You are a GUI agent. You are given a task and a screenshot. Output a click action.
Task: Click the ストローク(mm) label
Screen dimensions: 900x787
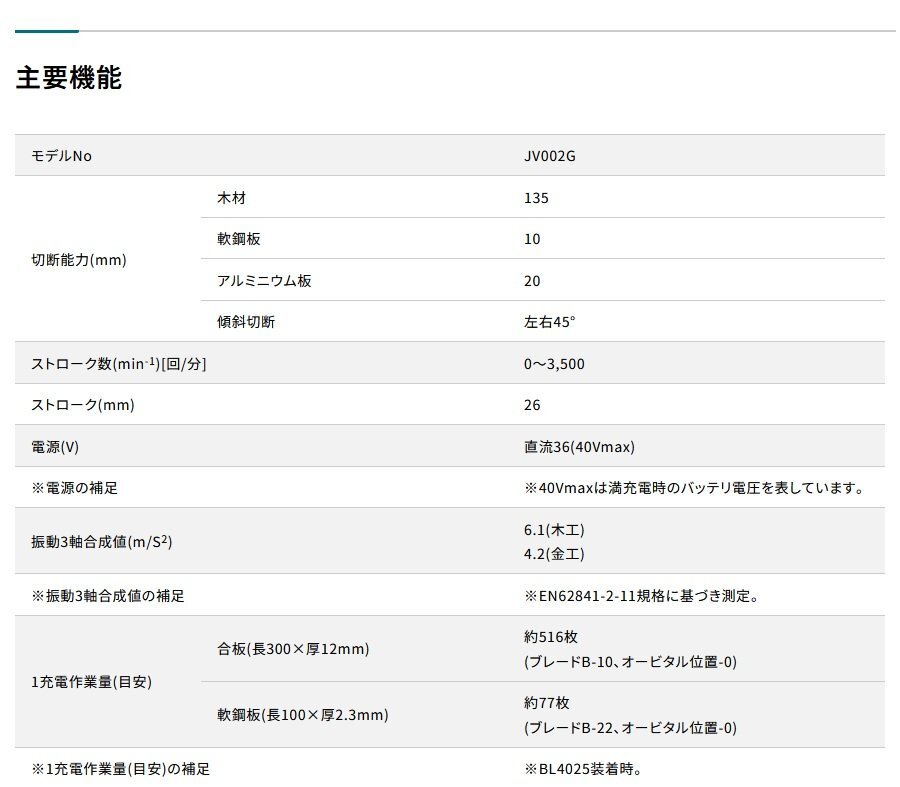(83, 405)
